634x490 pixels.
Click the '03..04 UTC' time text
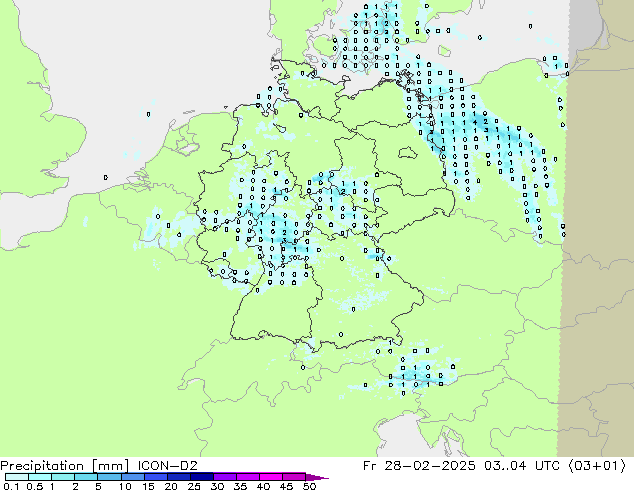coord(522,466)
